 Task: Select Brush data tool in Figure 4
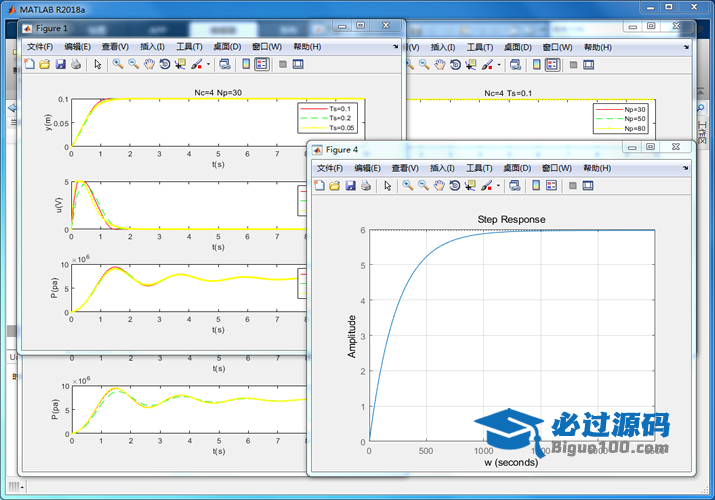coord(487,186)
